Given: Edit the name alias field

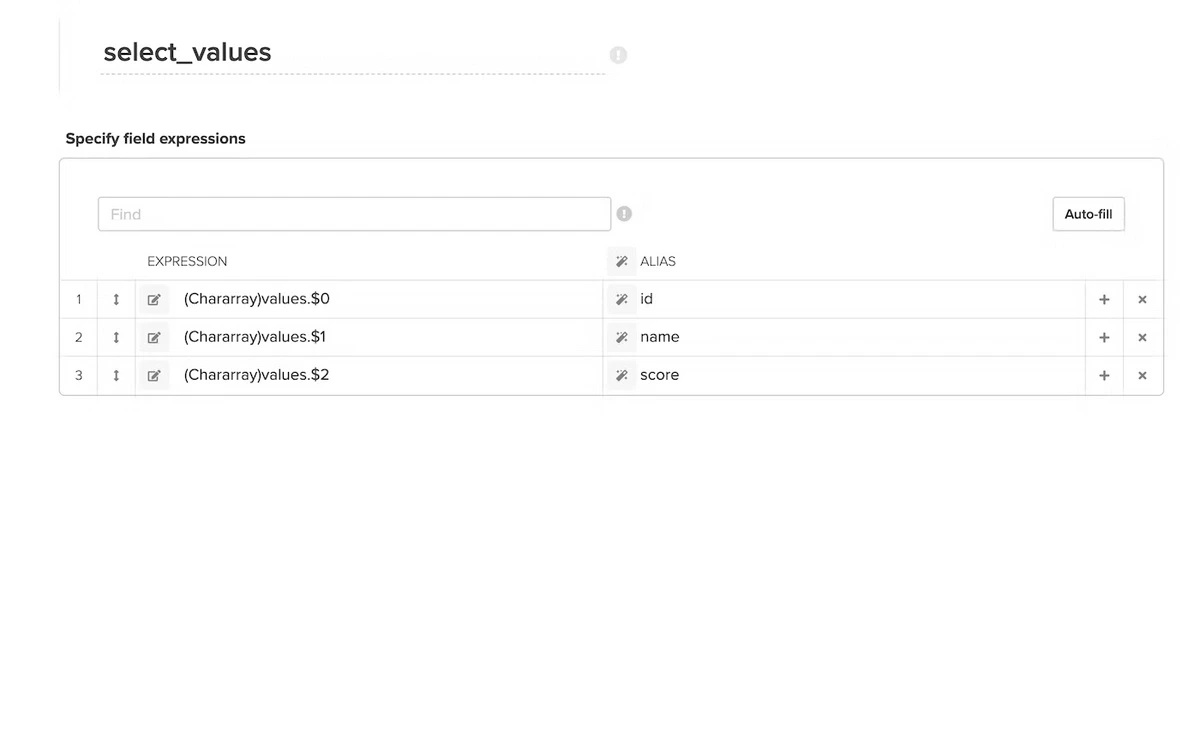Looking at the screenshot, I should click(860, 337).
